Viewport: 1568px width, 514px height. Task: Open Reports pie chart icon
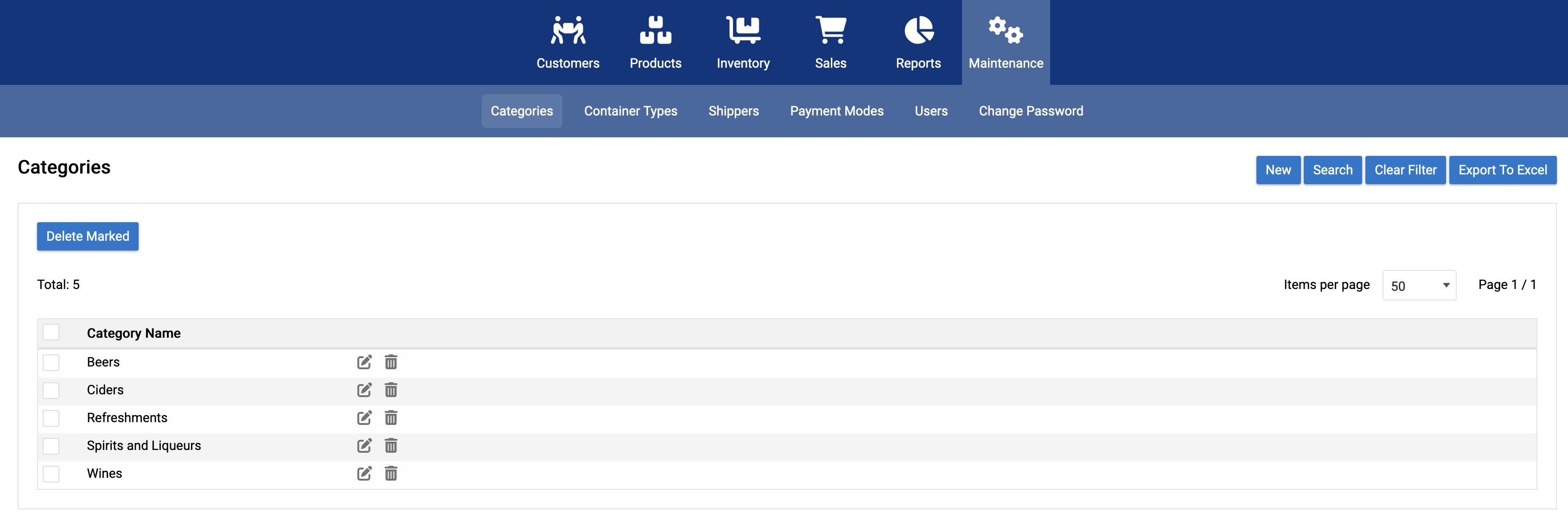(918, 31)
